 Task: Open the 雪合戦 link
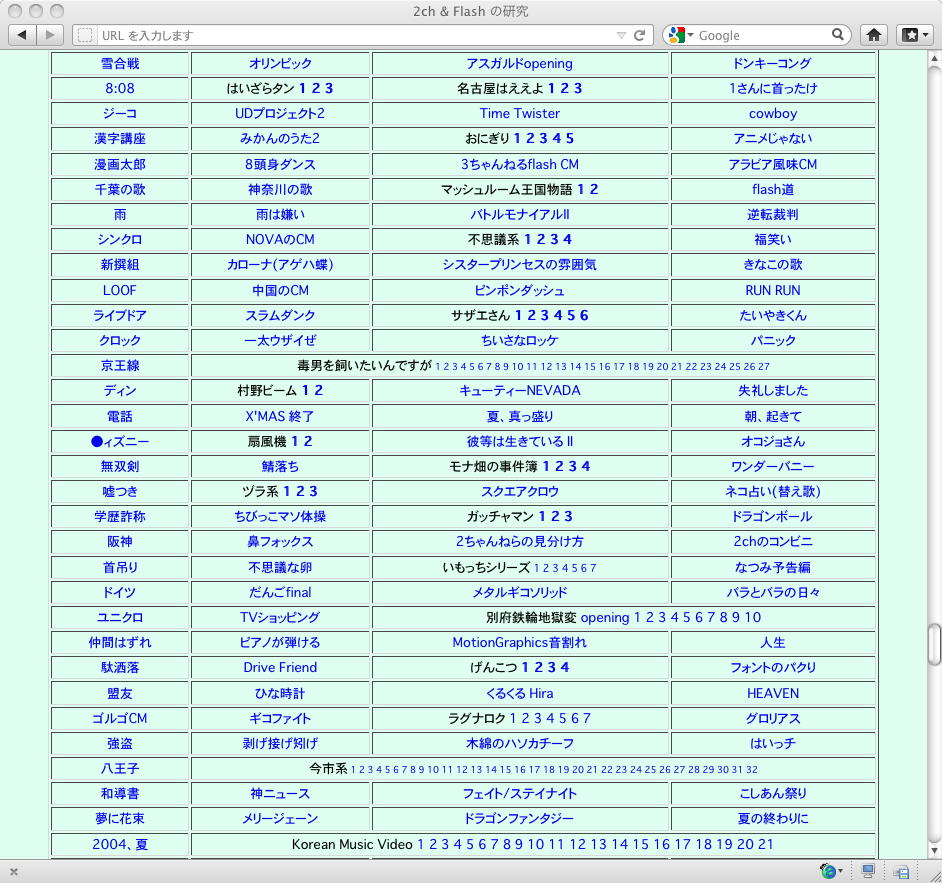tap(120, 64)
